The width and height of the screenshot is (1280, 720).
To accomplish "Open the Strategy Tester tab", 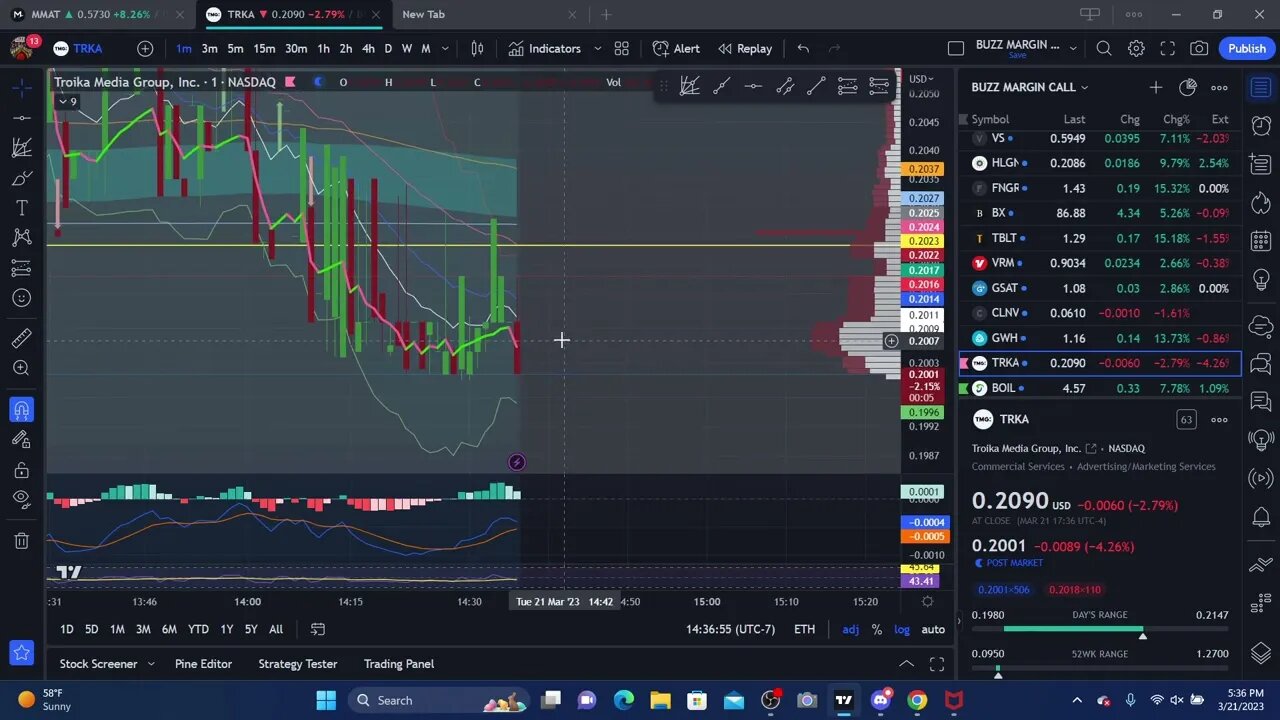I will pos(297,664).
